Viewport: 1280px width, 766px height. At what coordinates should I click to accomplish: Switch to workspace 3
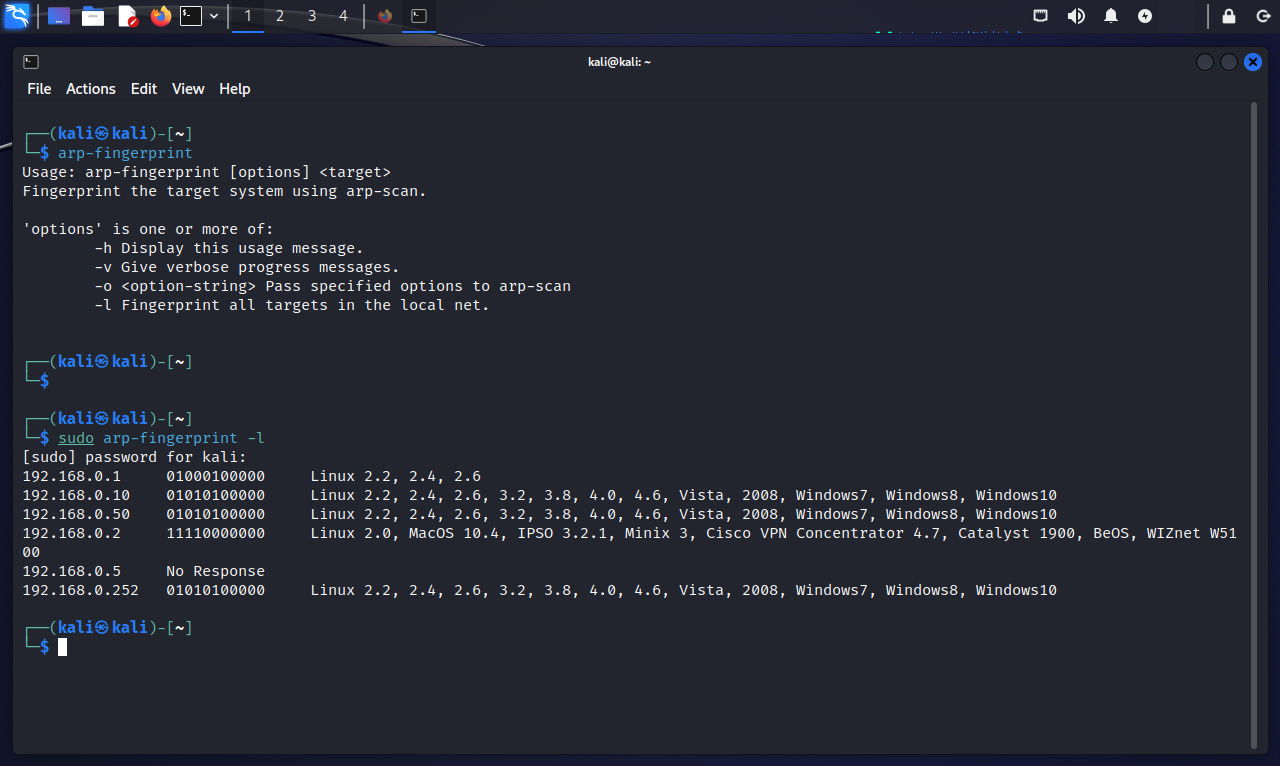tap(312, 16)
